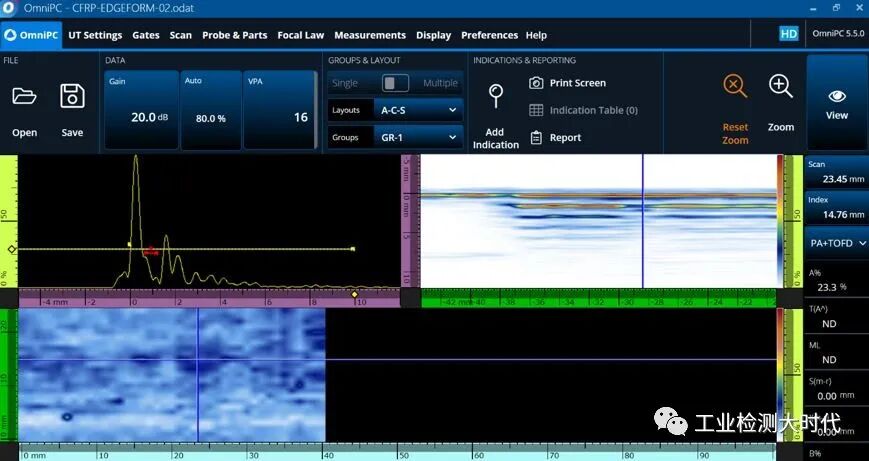
Task: Activate the Zoom magnifier plus icon
Action: [781, 87]
